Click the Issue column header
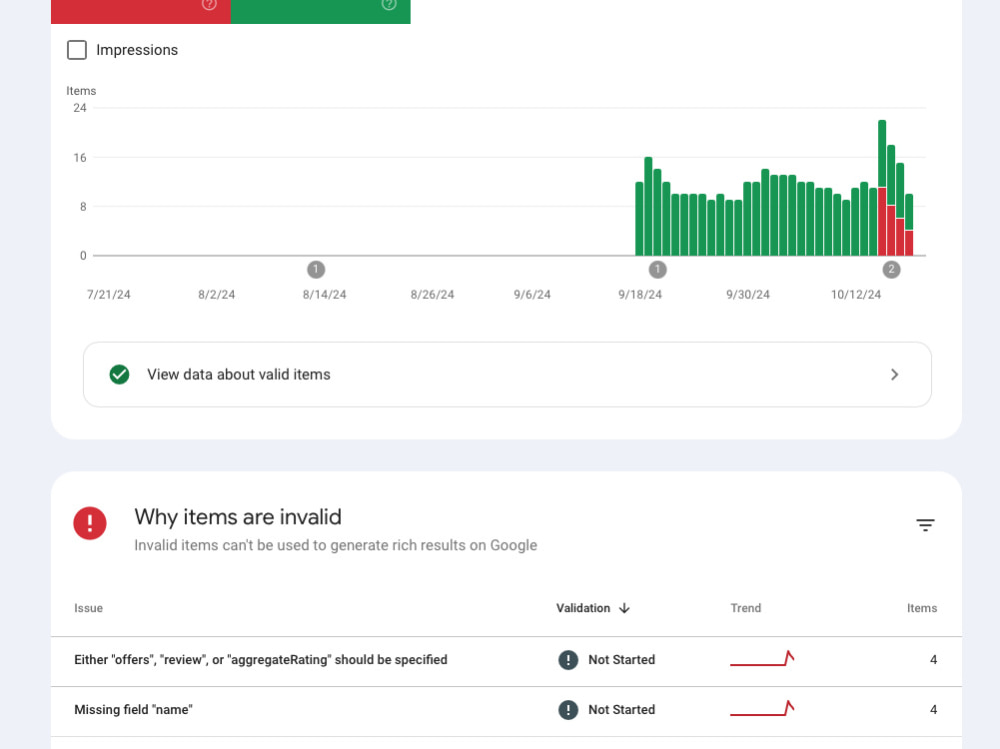The image size is (1000, 749). pos(88,608)
